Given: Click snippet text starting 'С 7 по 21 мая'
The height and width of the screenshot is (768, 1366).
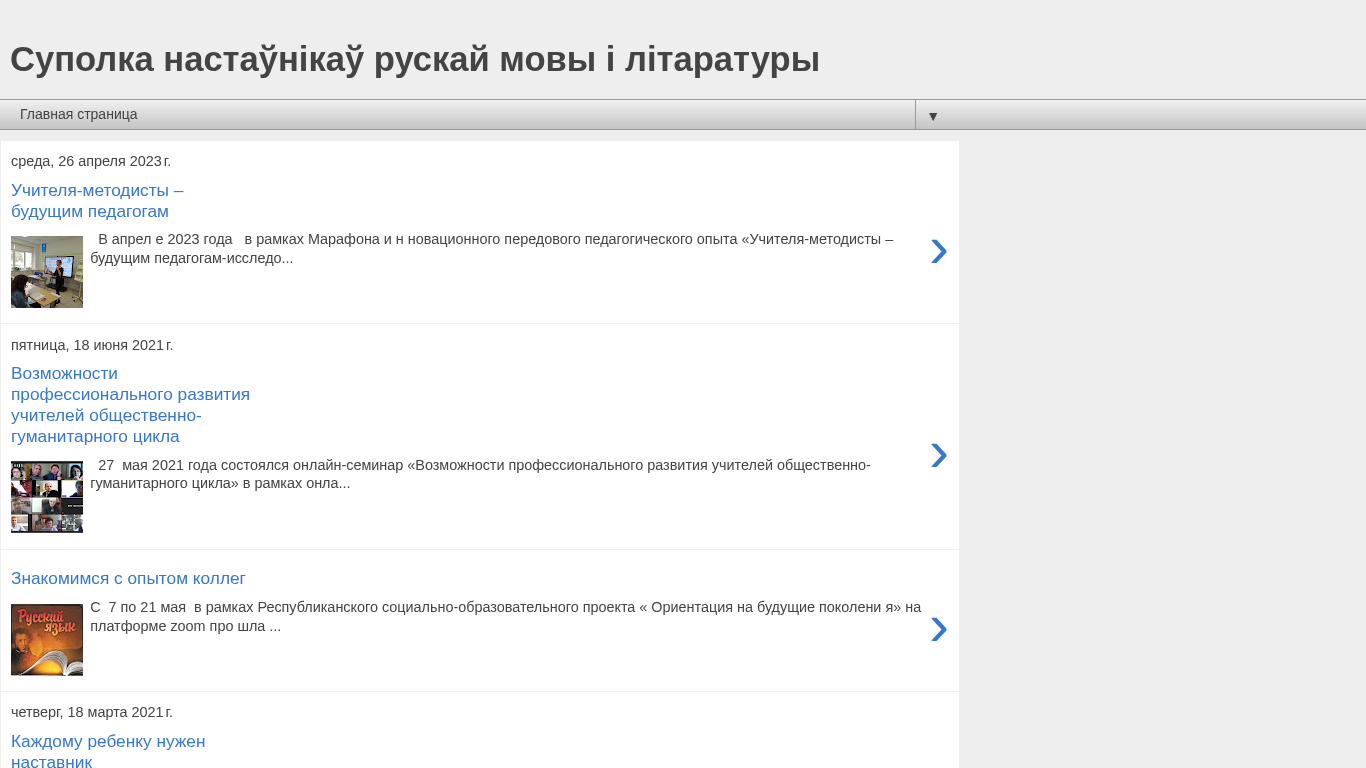Looking at the screenshot, I should coord(506,617).
